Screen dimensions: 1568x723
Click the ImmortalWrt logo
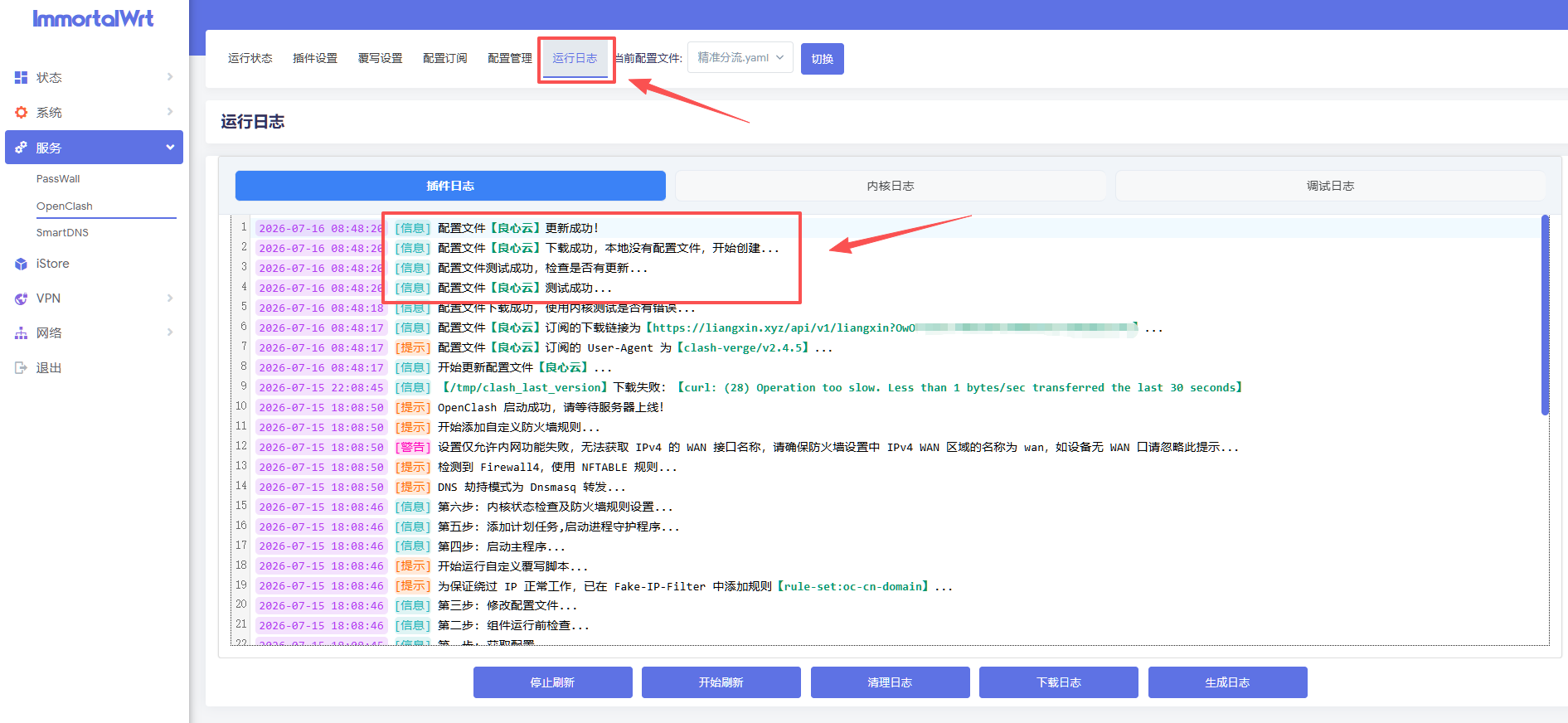pyautogui.click(x=93, y=18)
